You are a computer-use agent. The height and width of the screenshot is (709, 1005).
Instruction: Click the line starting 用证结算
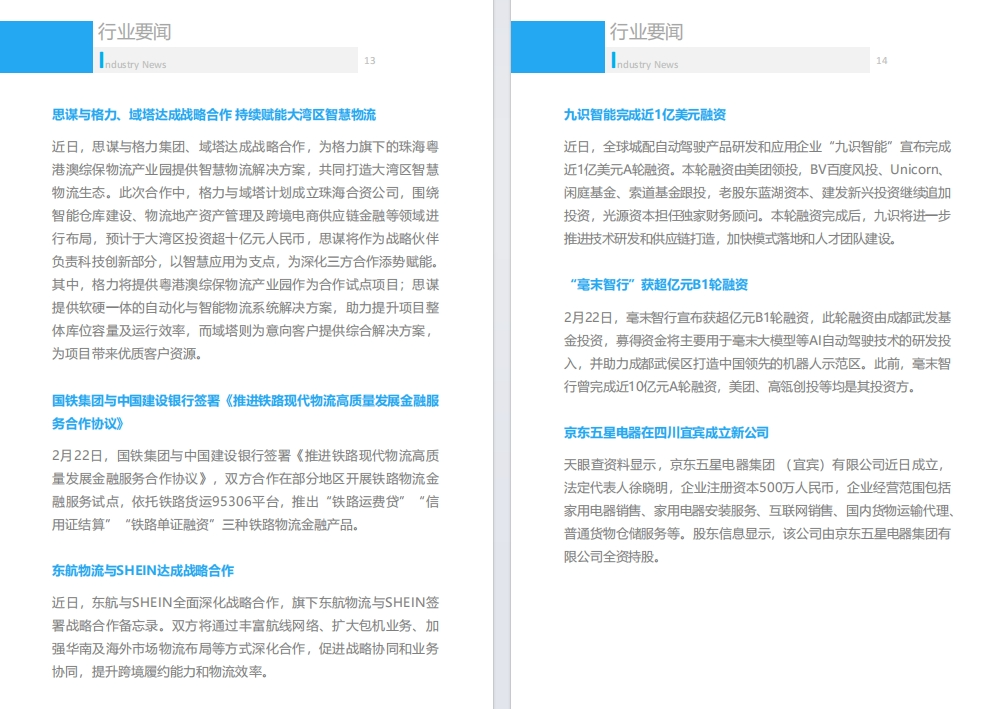click(x=205, y=525)
